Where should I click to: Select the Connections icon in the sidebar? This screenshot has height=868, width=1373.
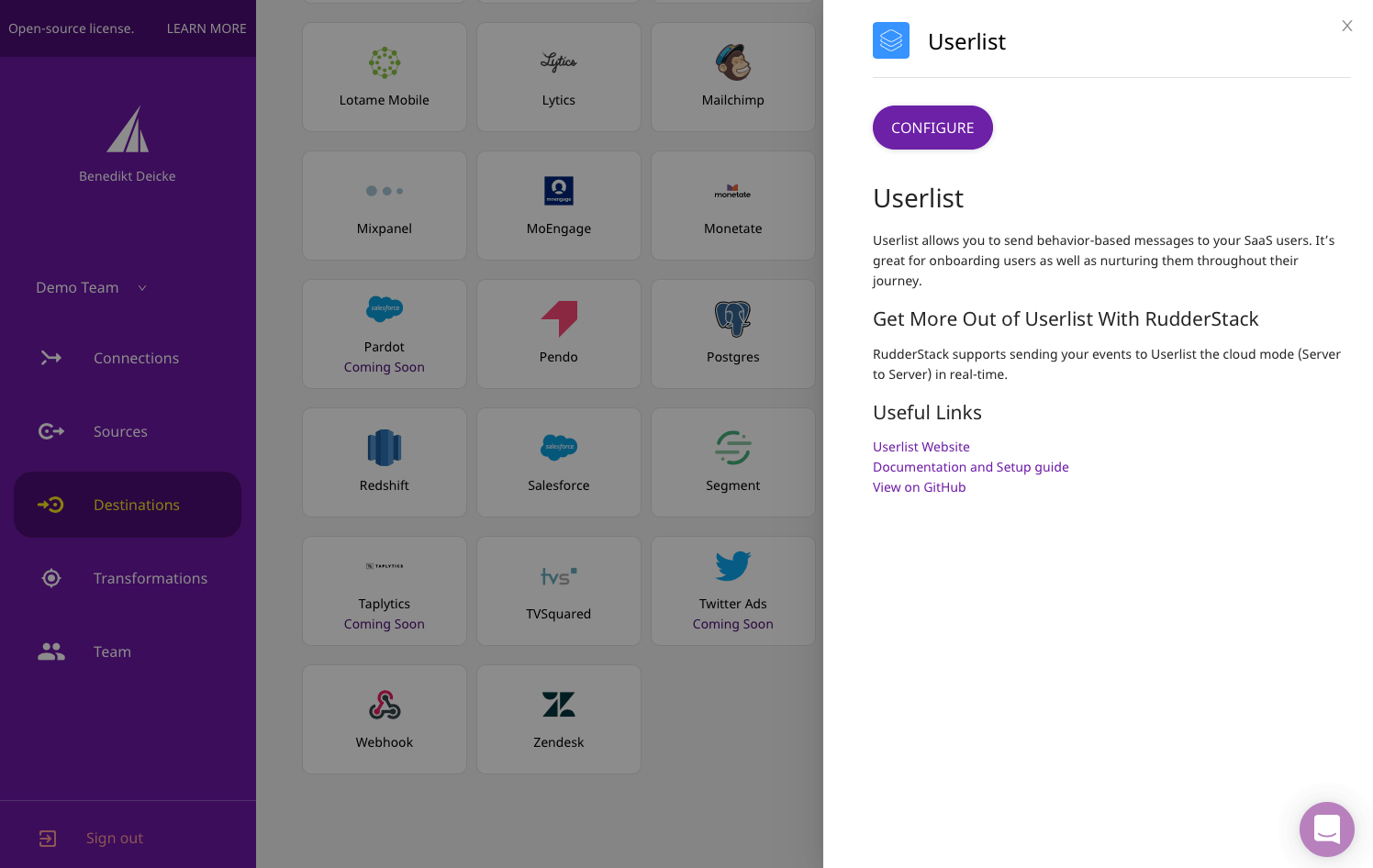(x=50, y=358)
